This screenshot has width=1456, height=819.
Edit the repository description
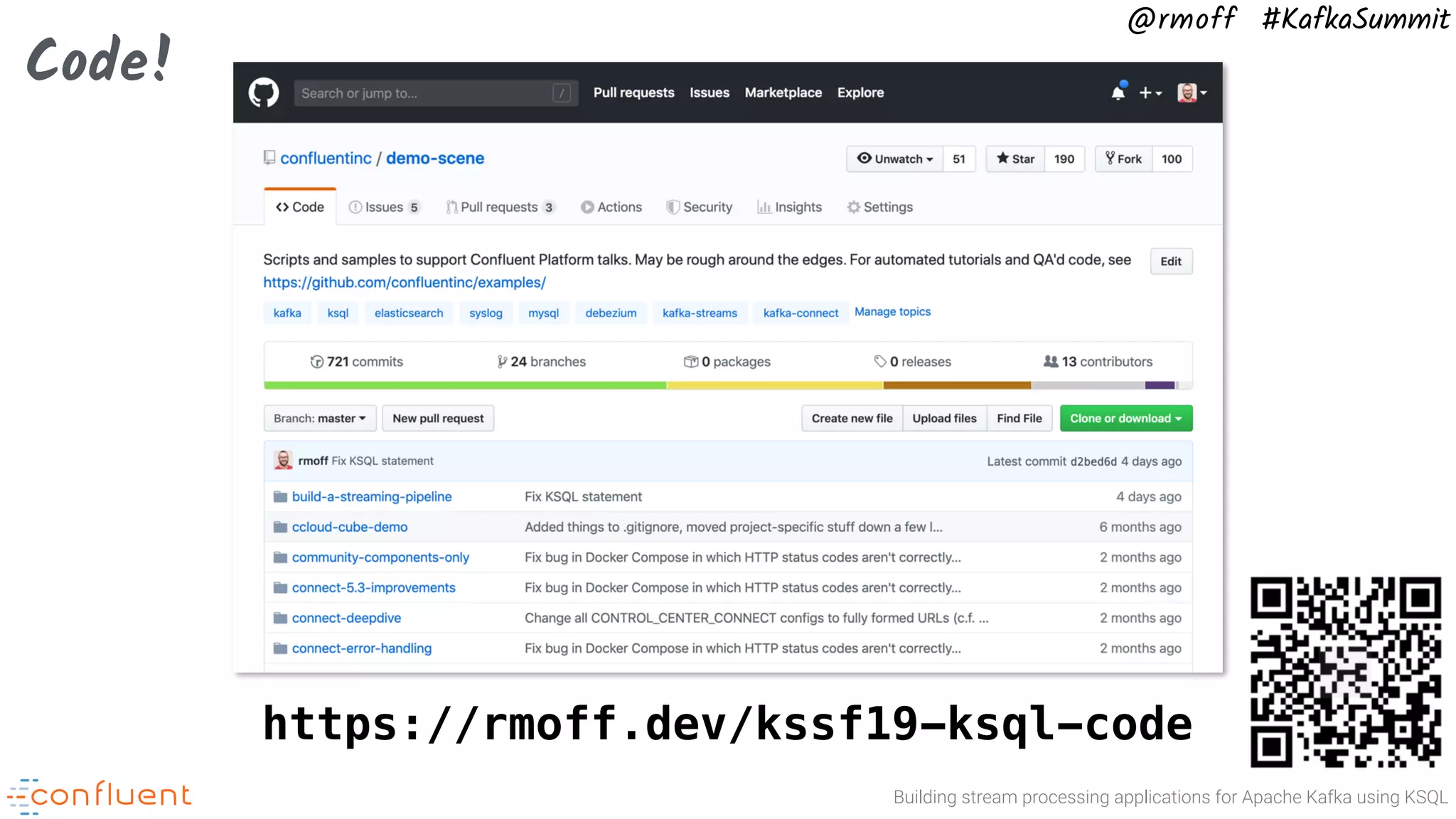(x=1171, y=261)
